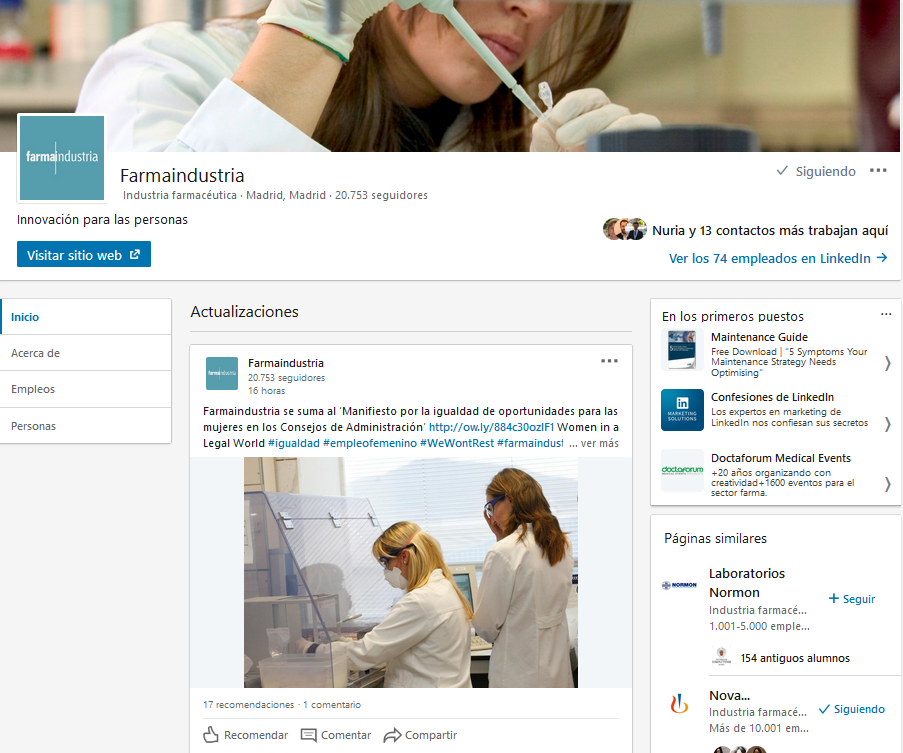The width and height of the screenshot is (903, 753).
Task: Open 154 antiguos alumnos text
Action: (x=795, y=658)
